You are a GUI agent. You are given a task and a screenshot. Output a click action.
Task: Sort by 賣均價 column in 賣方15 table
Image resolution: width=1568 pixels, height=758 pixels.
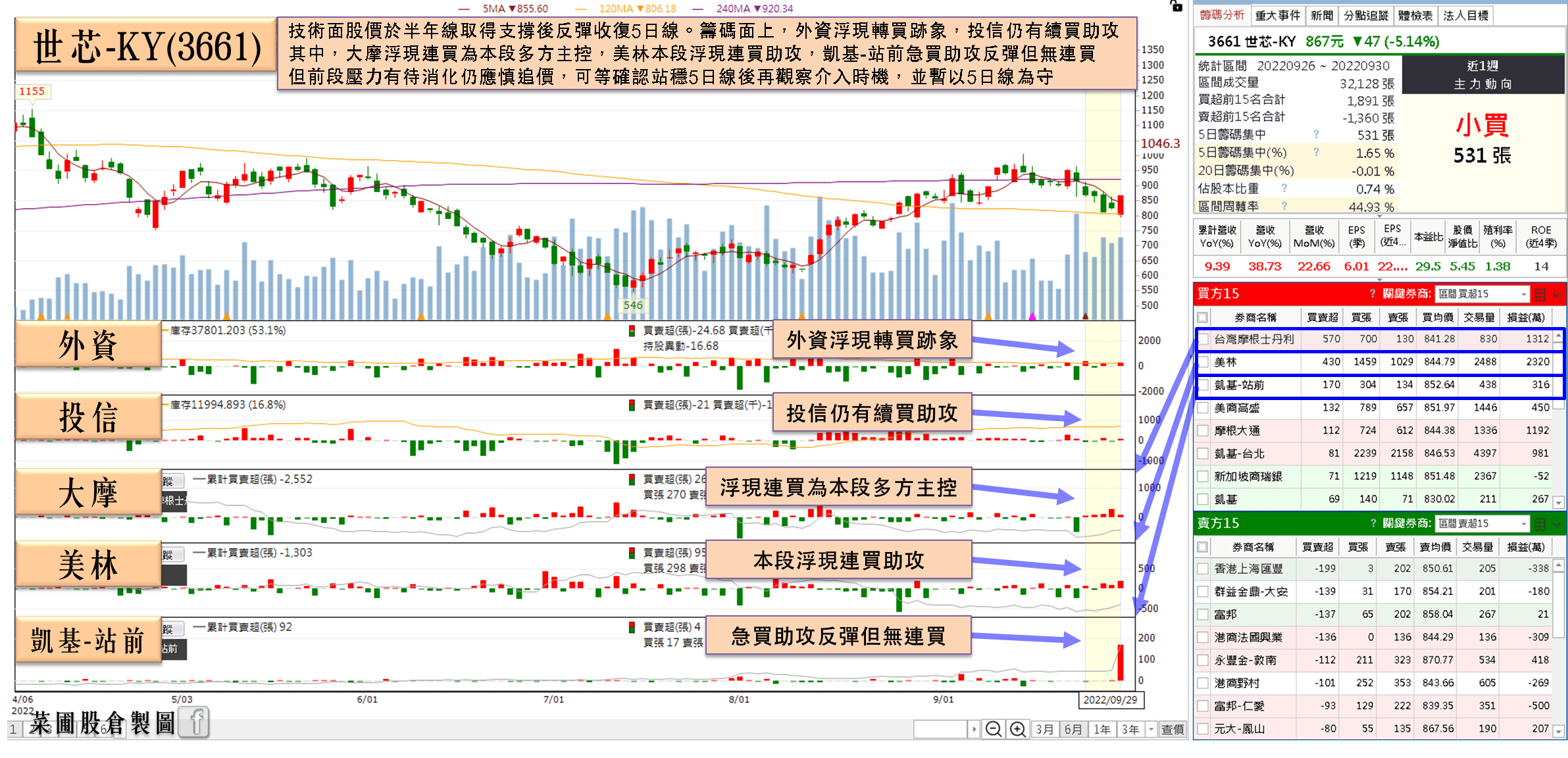pyautogui.click(x=1435, y=547)
